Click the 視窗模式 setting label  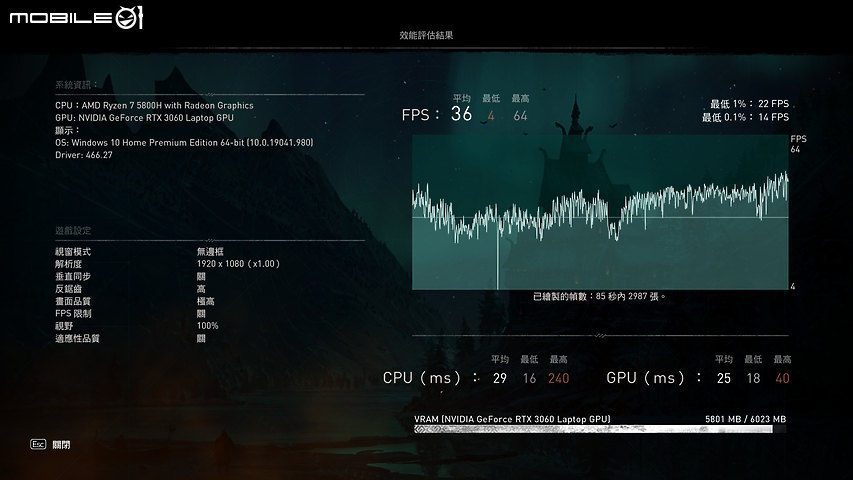point(73,252)
